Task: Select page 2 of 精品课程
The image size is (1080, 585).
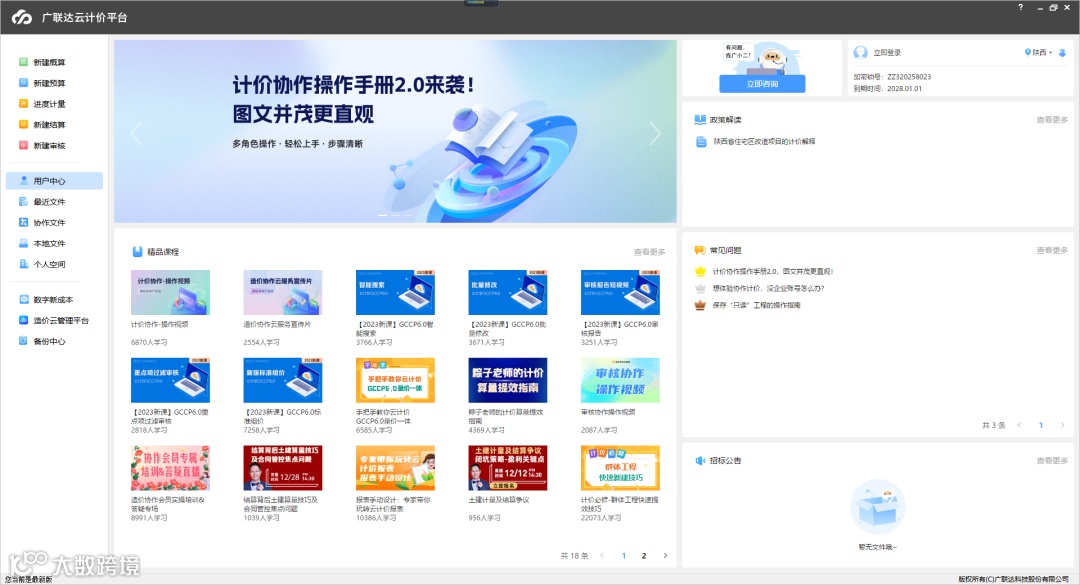Action: 644,555
